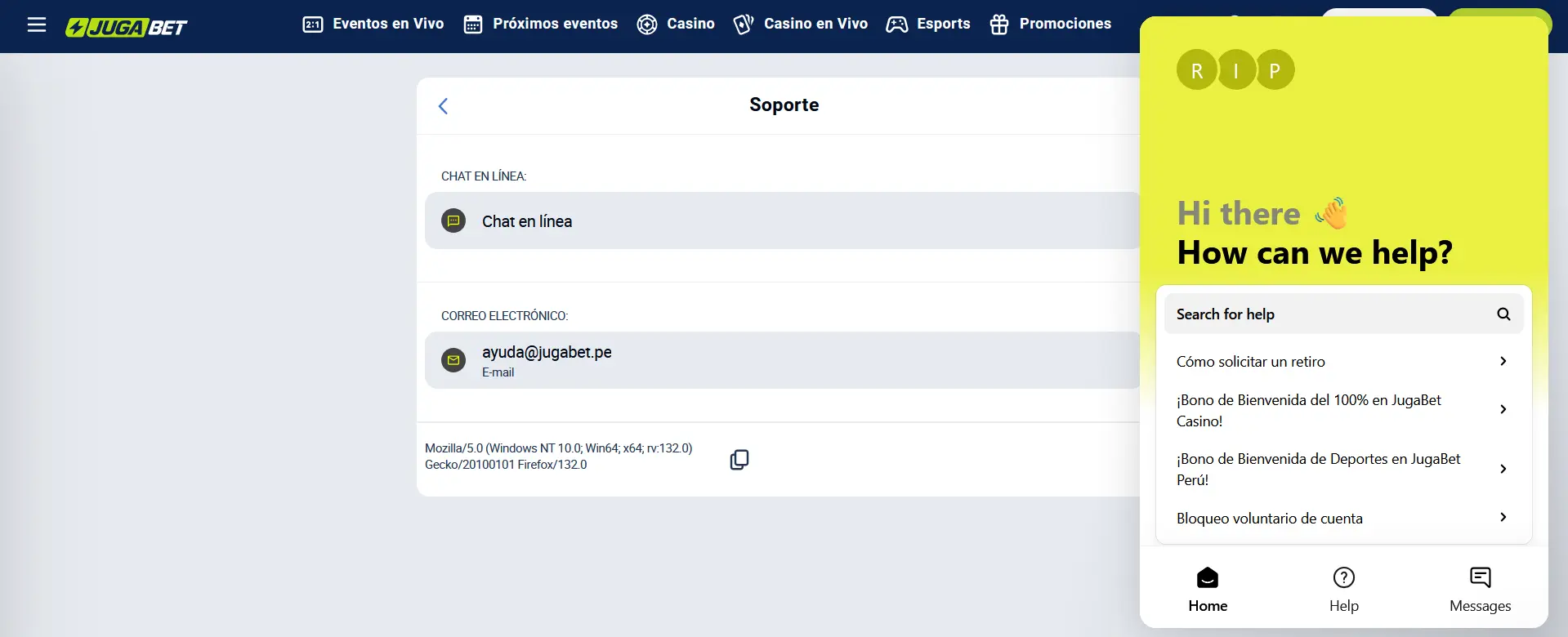Click the back arrow in Soporte
The height and width of the screenshot is (637, 1568).
(x=443, y=106)
